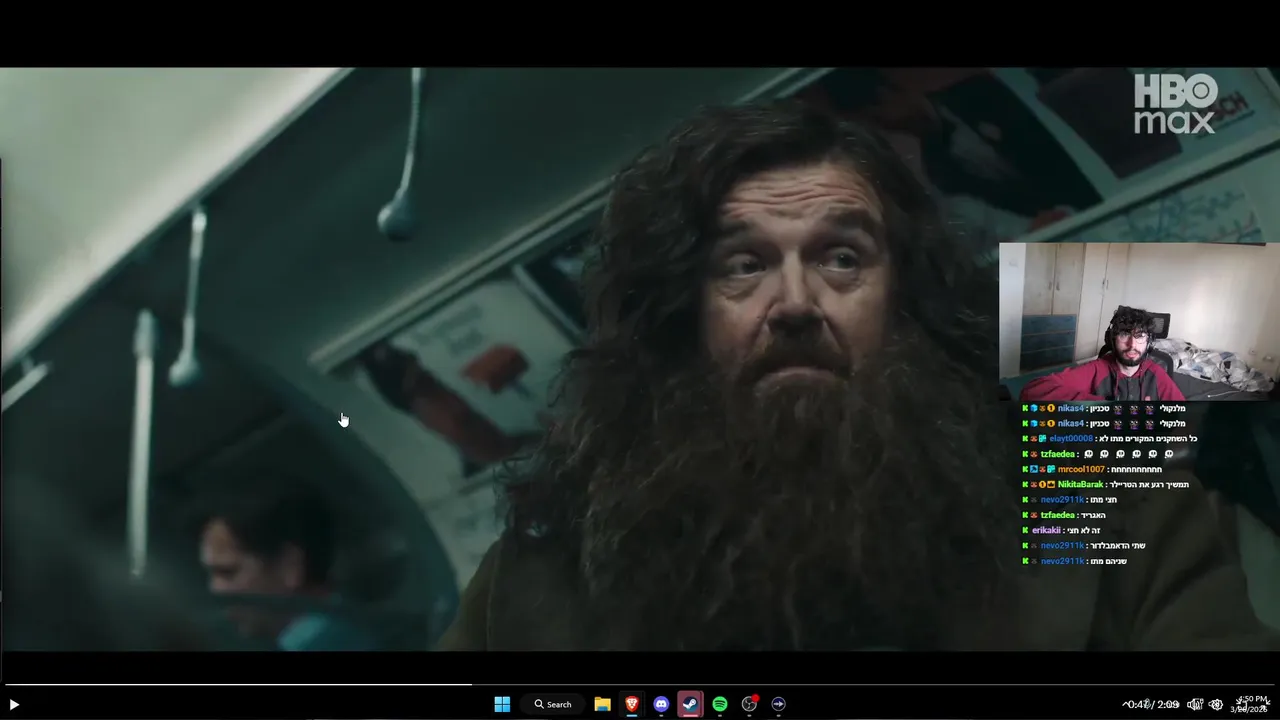Image resolution: width=1280 pixels, height=720 pixels.
Task: Seek using the video progress bar
Action: tap(640, 685)
